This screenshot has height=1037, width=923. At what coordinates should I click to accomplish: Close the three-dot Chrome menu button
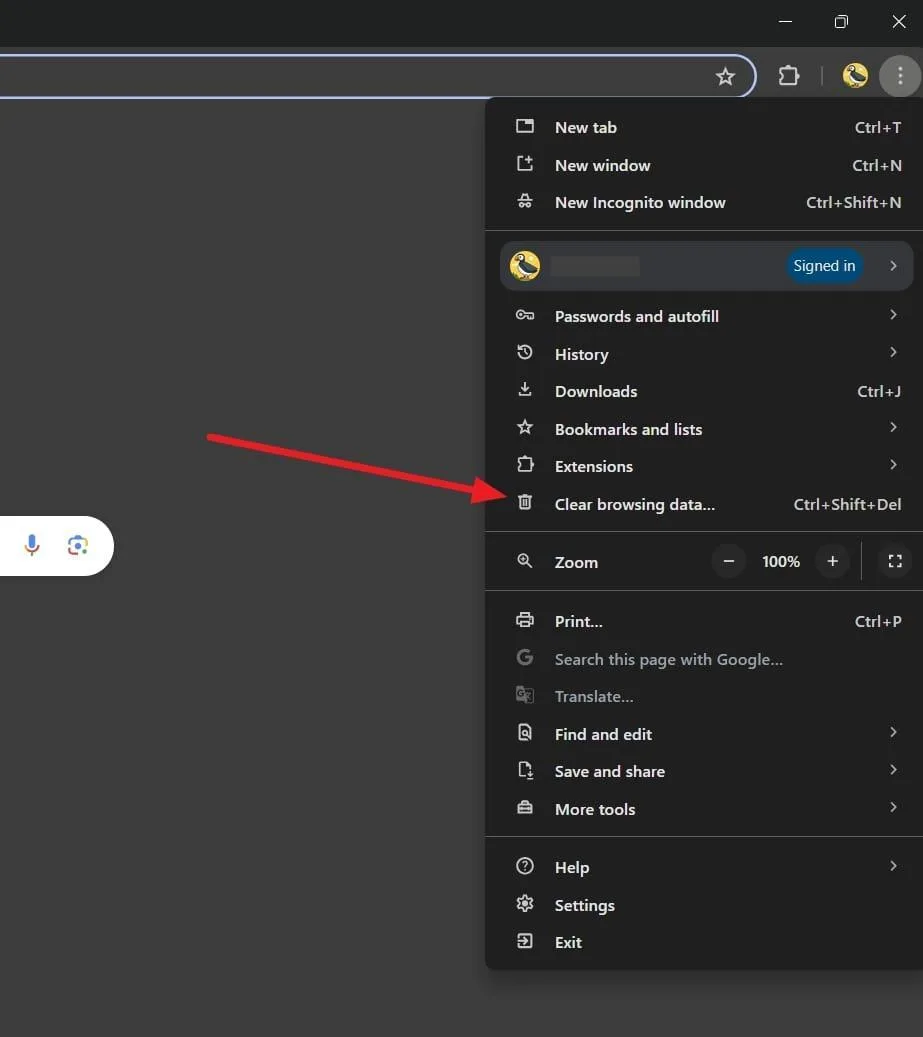900,76
